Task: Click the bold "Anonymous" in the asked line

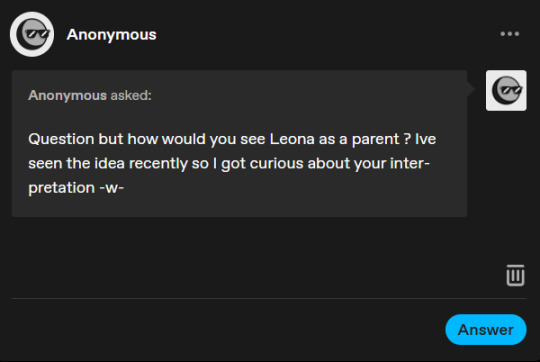Action: 68,95
